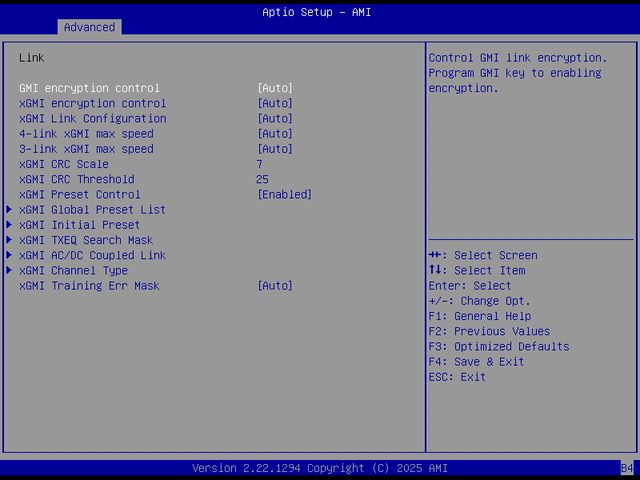Click F1: General Help hint
Screen dimensions: 640x480
(480, 316)
